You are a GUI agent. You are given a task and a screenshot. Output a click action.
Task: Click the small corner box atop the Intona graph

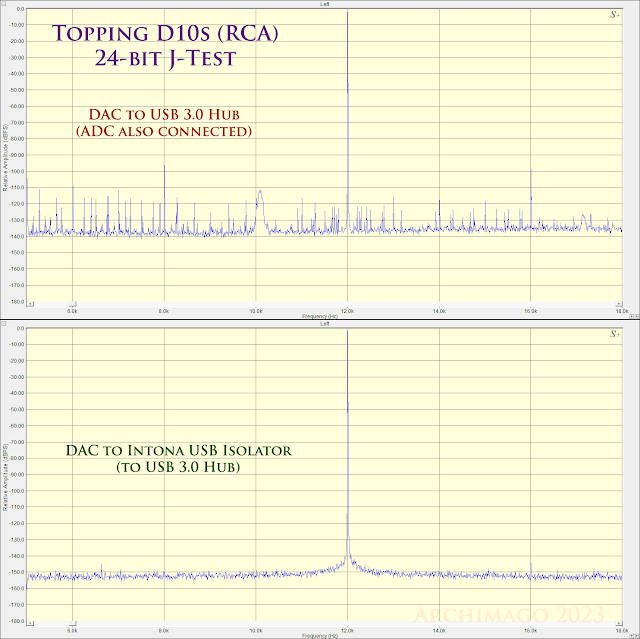click(3, 324)
